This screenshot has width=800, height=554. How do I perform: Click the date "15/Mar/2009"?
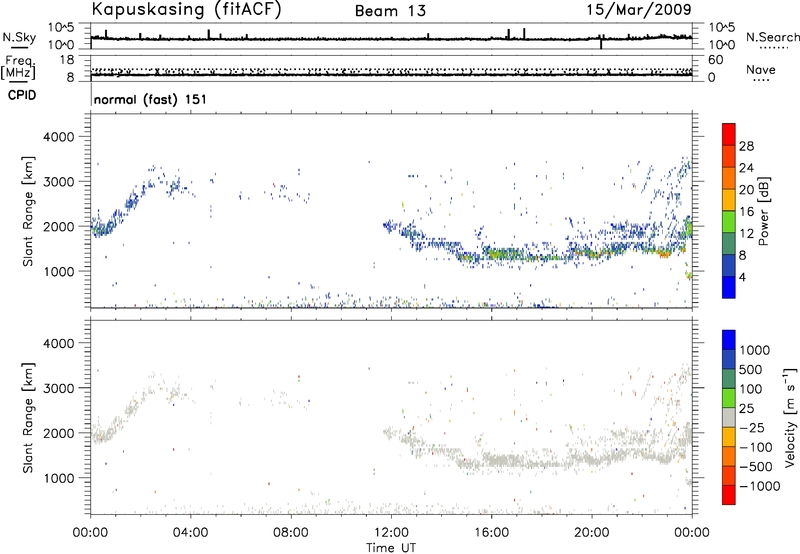click(639, 9)
